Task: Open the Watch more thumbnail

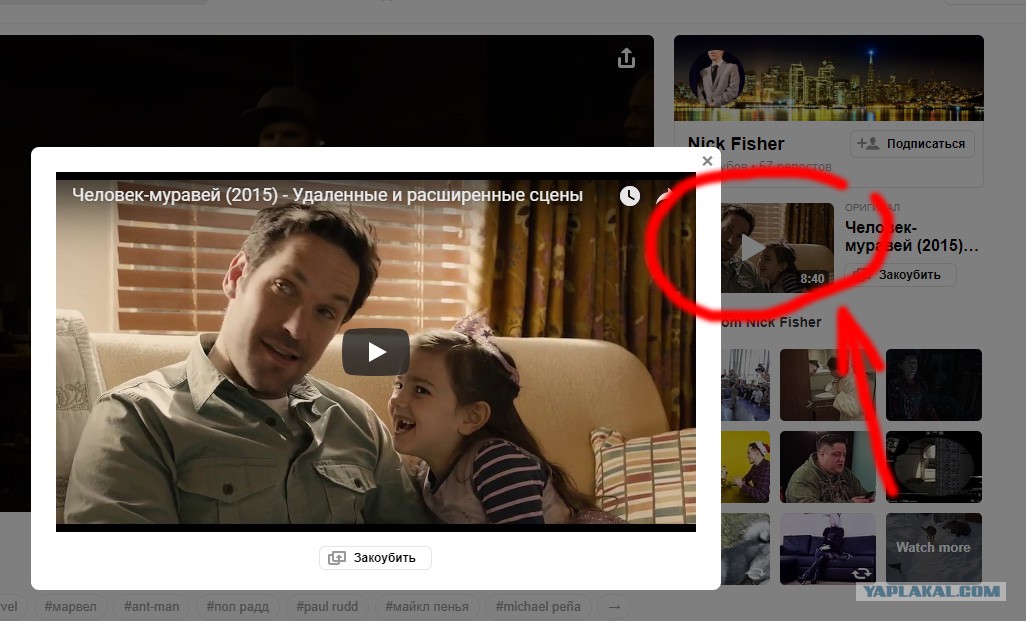Action: [x=934, y=548]
